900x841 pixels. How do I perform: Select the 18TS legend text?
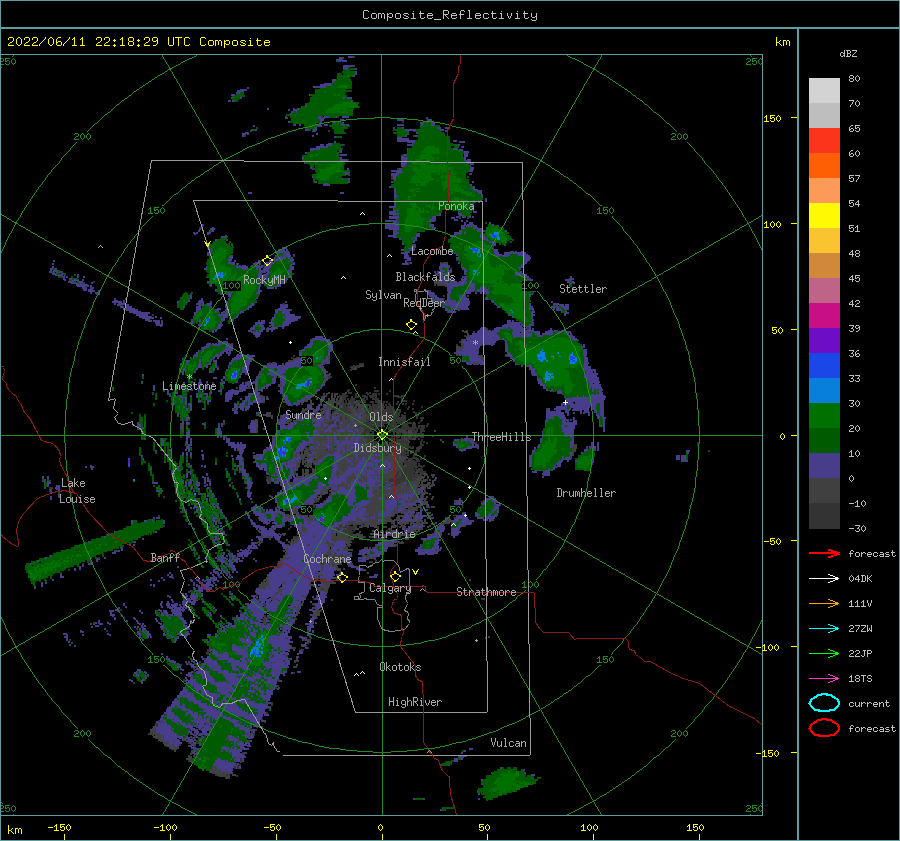(860, 679)
